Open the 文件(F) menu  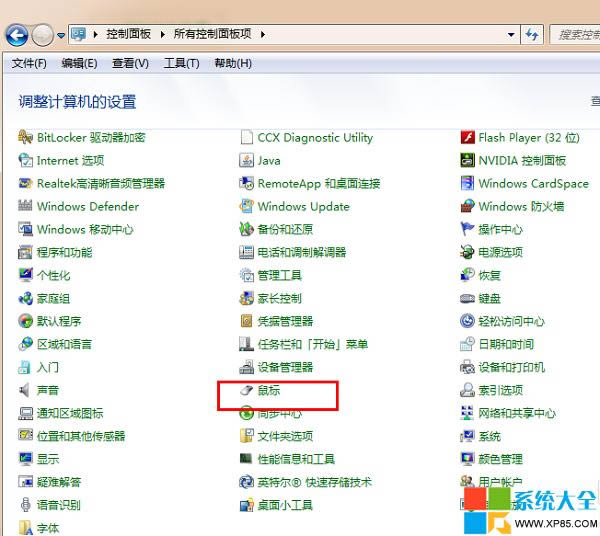[29, 63]
